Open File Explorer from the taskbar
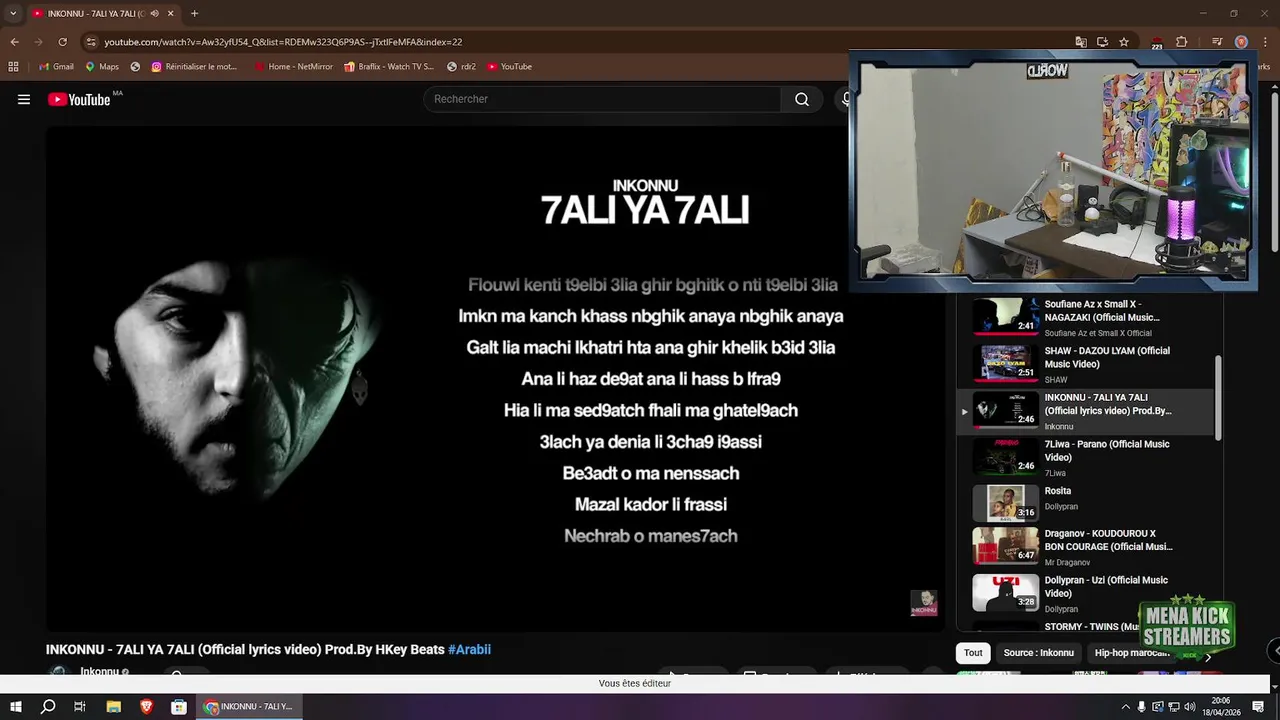The image size is (1280, 720). pos(113,707)
